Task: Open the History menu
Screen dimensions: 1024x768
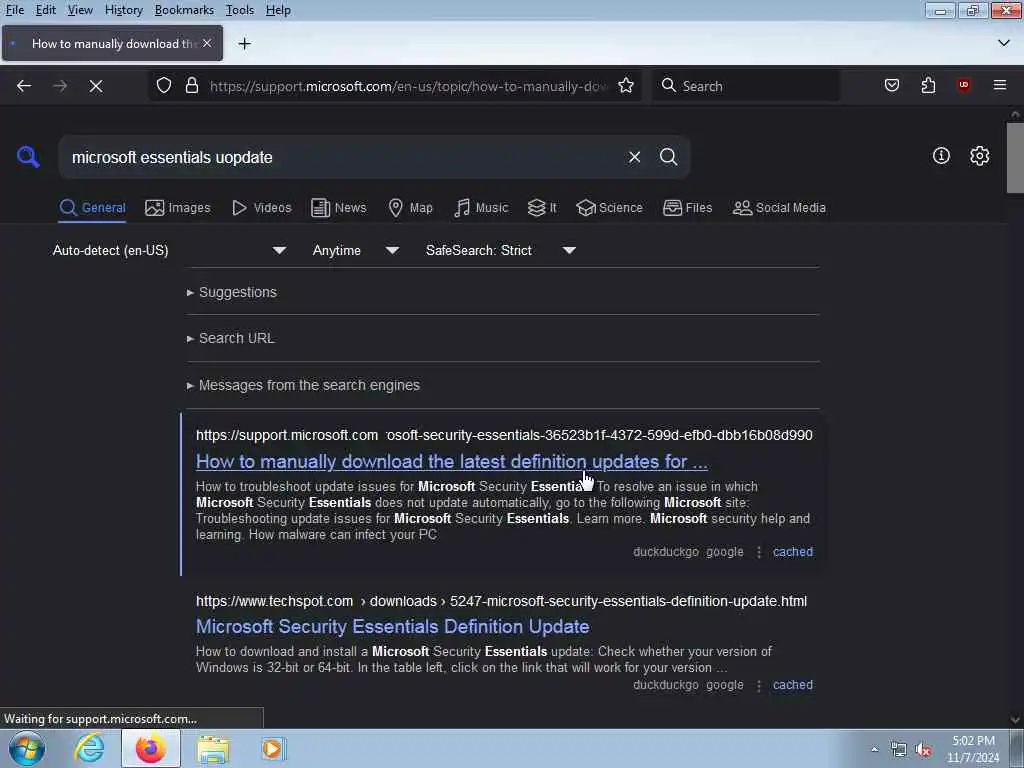Action: pos(123,10)
